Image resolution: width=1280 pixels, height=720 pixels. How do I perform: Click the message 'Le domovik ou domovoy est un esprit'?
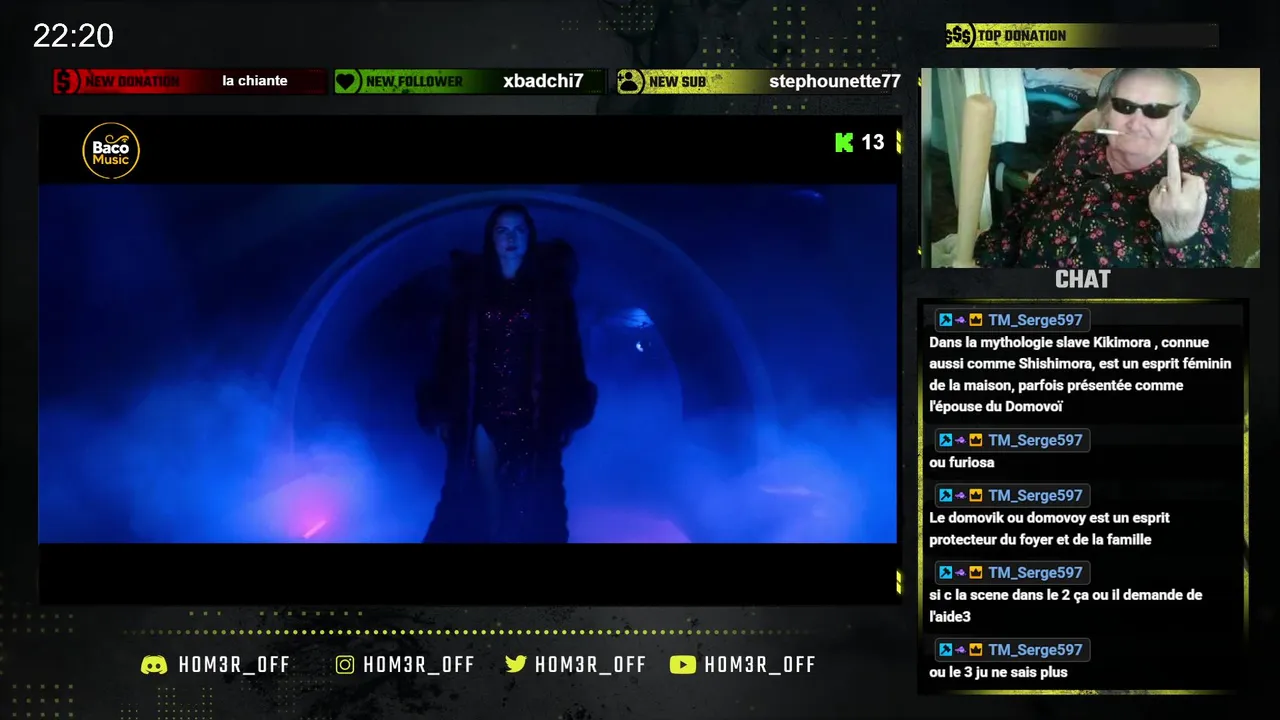coord(1049,528)
